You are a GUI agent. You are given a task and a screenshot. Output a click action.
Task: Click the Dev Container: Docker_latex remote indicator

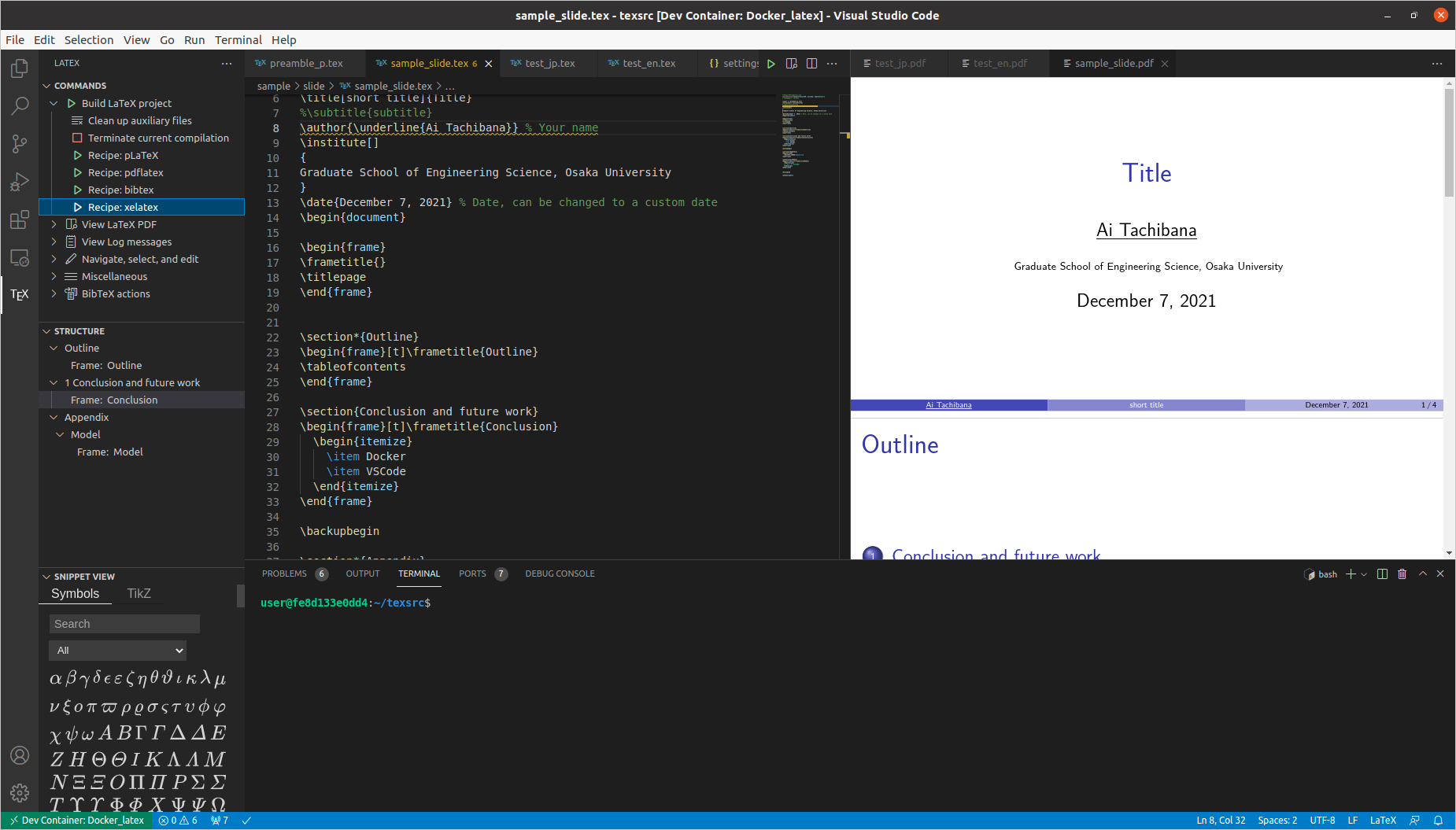(x=77, y=821)
